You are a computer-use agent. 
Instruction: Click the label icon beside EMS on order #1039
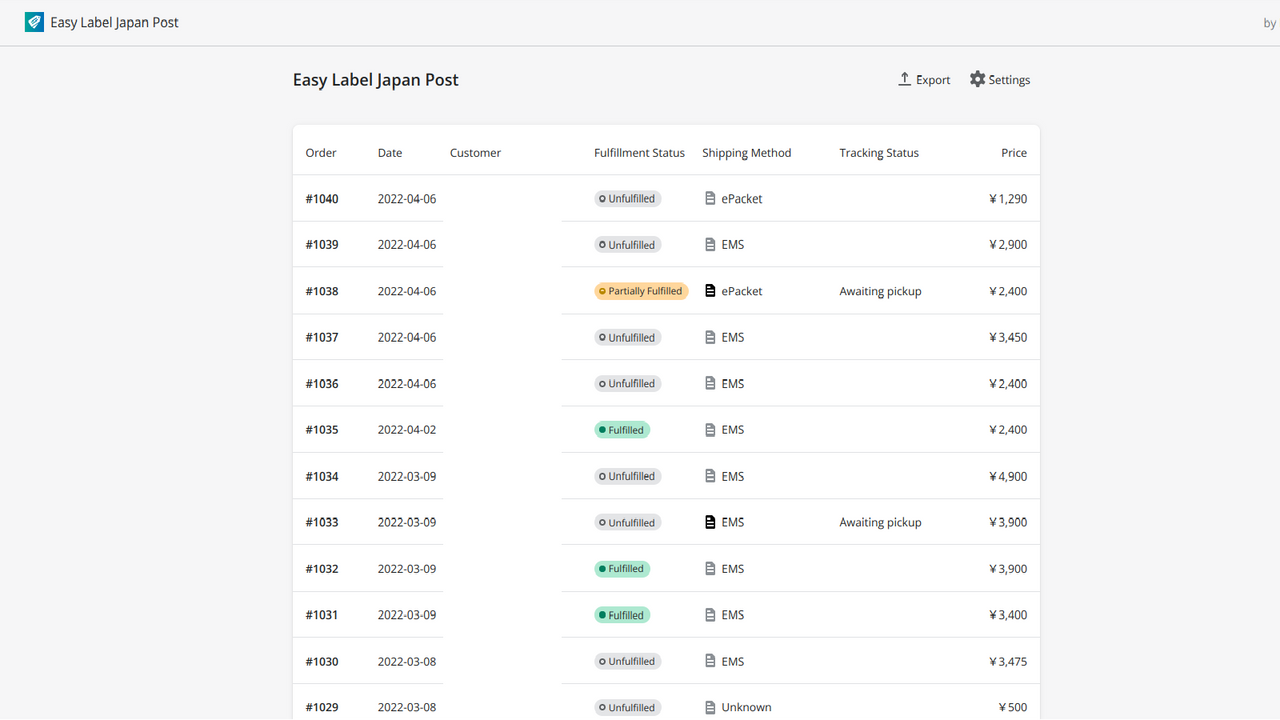click(709, 244)
